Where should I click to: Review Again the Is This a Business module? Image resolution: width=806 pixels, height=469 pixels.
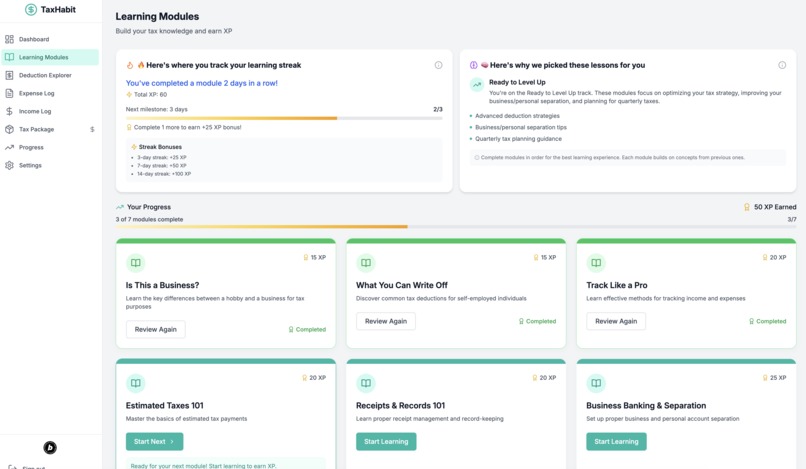tap(156, 329)
